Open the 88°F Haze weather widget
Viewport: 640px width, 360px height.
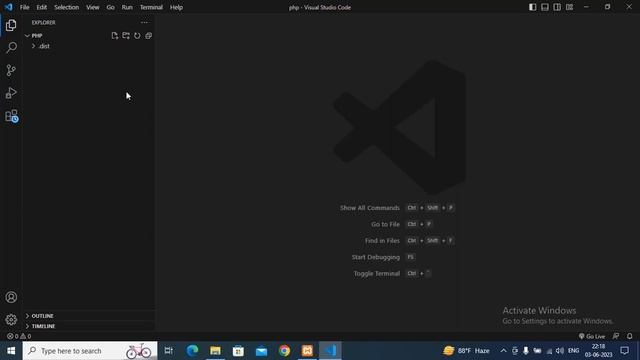pos(467,351)
